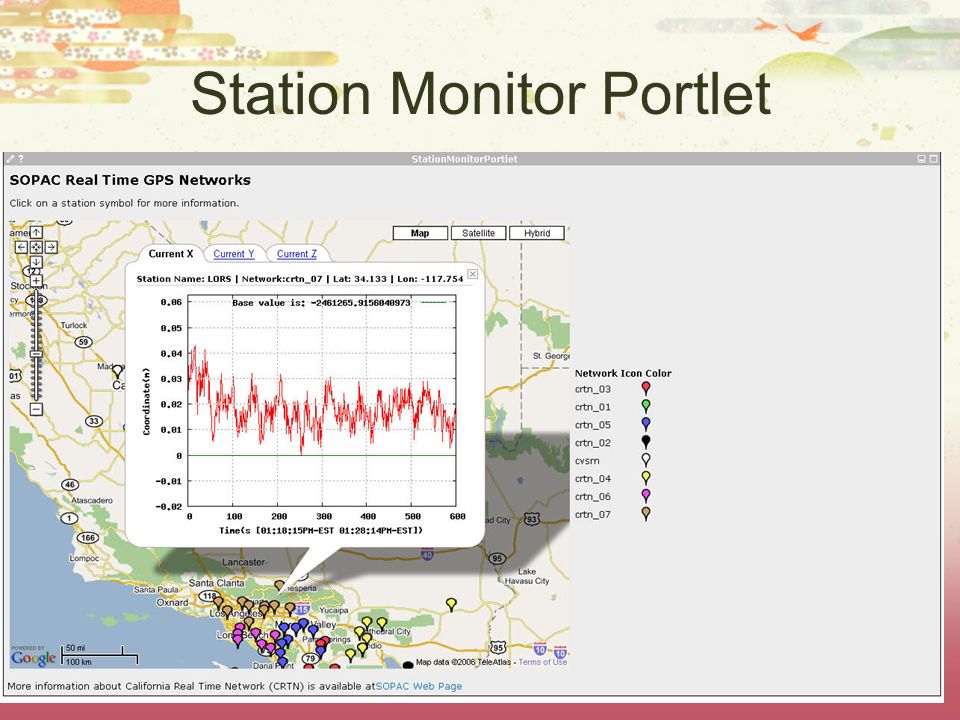The height and width of the screenshot is (720, 960).
Task: Pan the map right with the arrow control
Action: pyautogui.click(x=51, y=247)
